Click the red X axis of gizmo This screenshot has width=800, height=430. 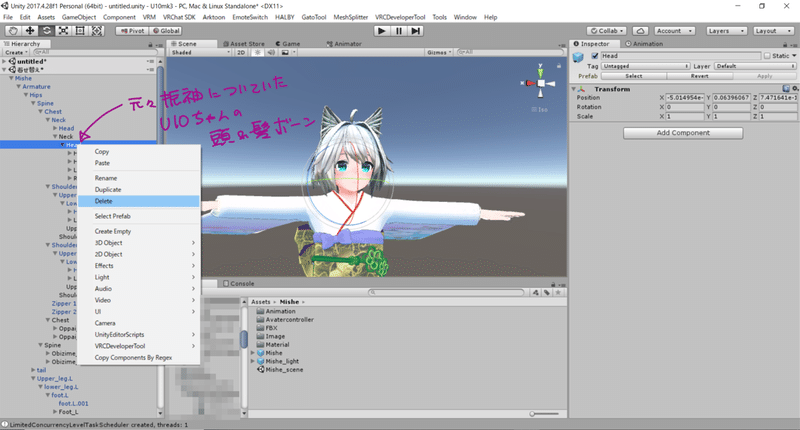coord(529,83)
